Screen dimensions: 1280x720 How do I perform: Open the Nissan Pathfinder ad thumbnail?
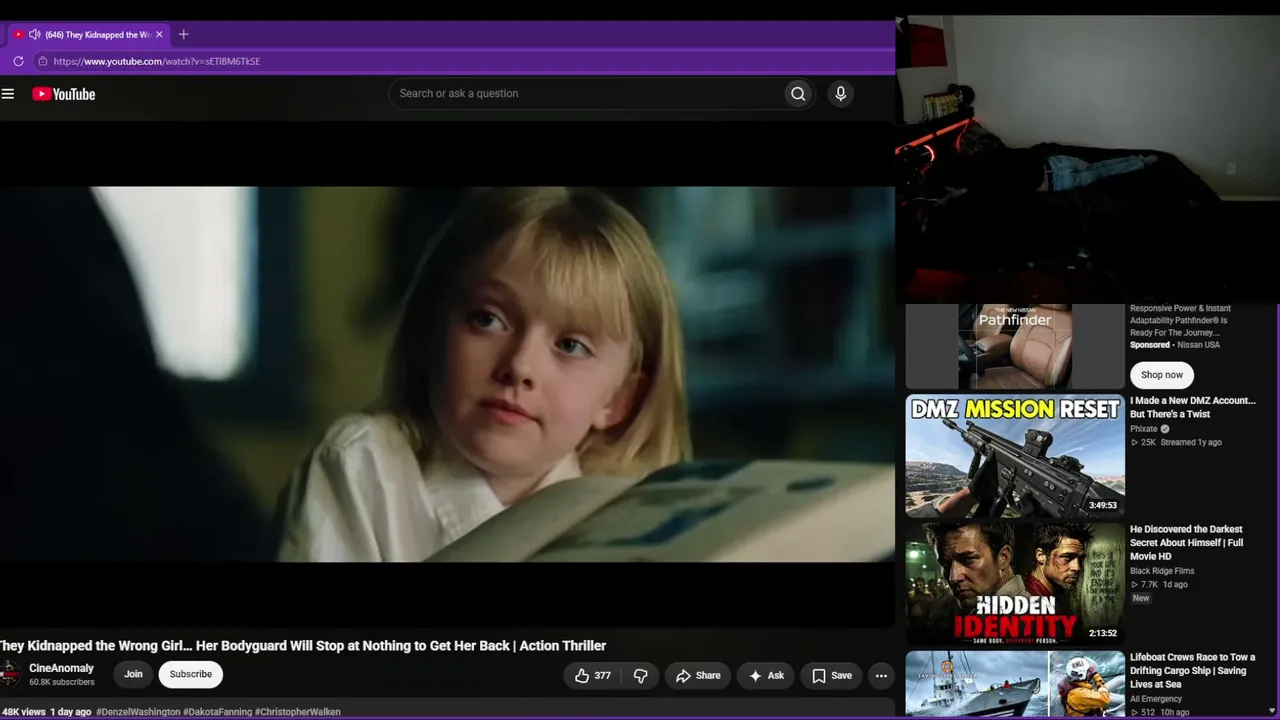pyautogui.click(x=1015, y=346)
